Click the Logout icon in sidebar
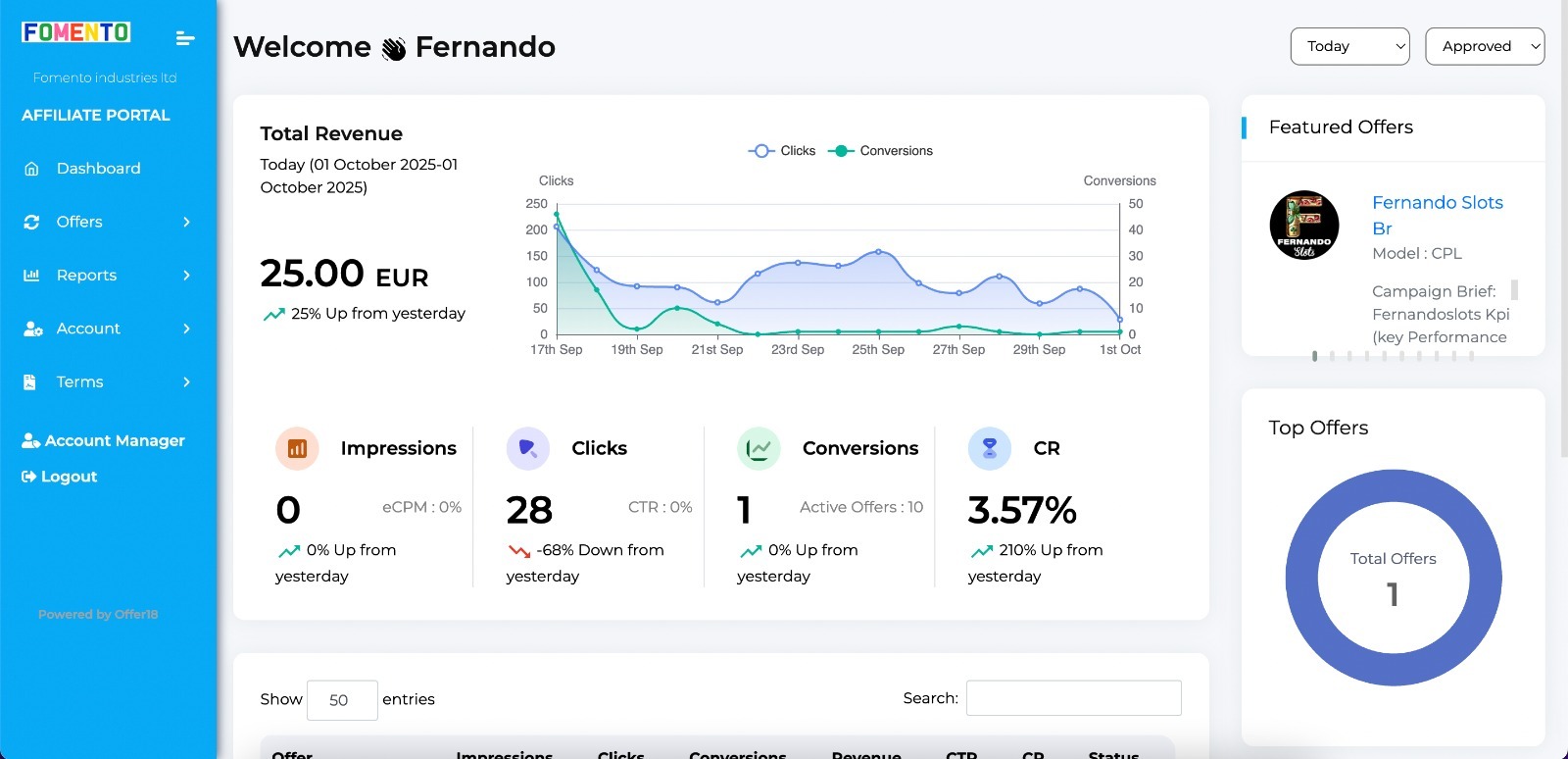The width and height of the screenshot is (1568, 759). 29,477
